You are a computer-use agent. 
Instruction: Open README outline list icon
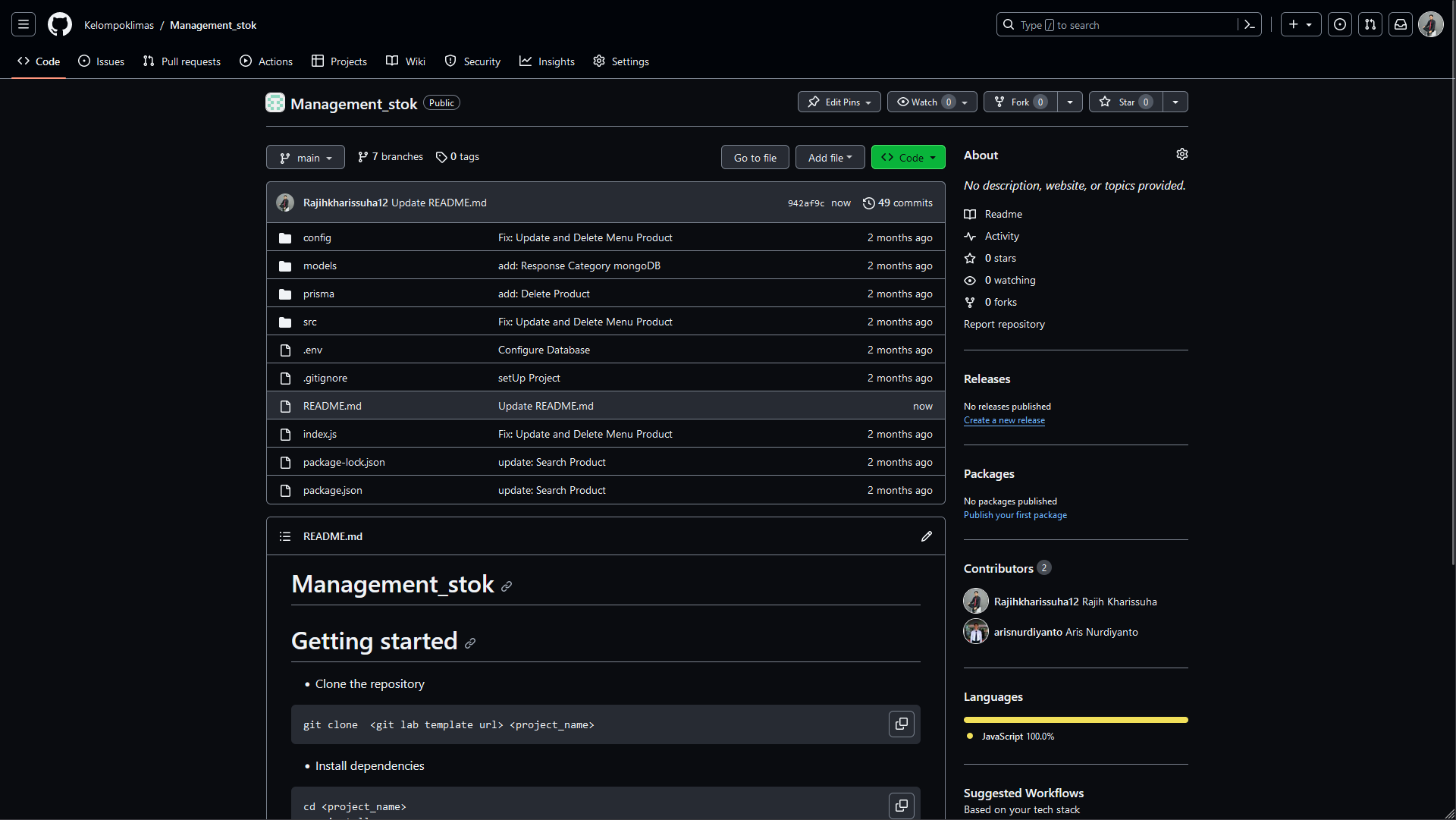click(285, 536)
